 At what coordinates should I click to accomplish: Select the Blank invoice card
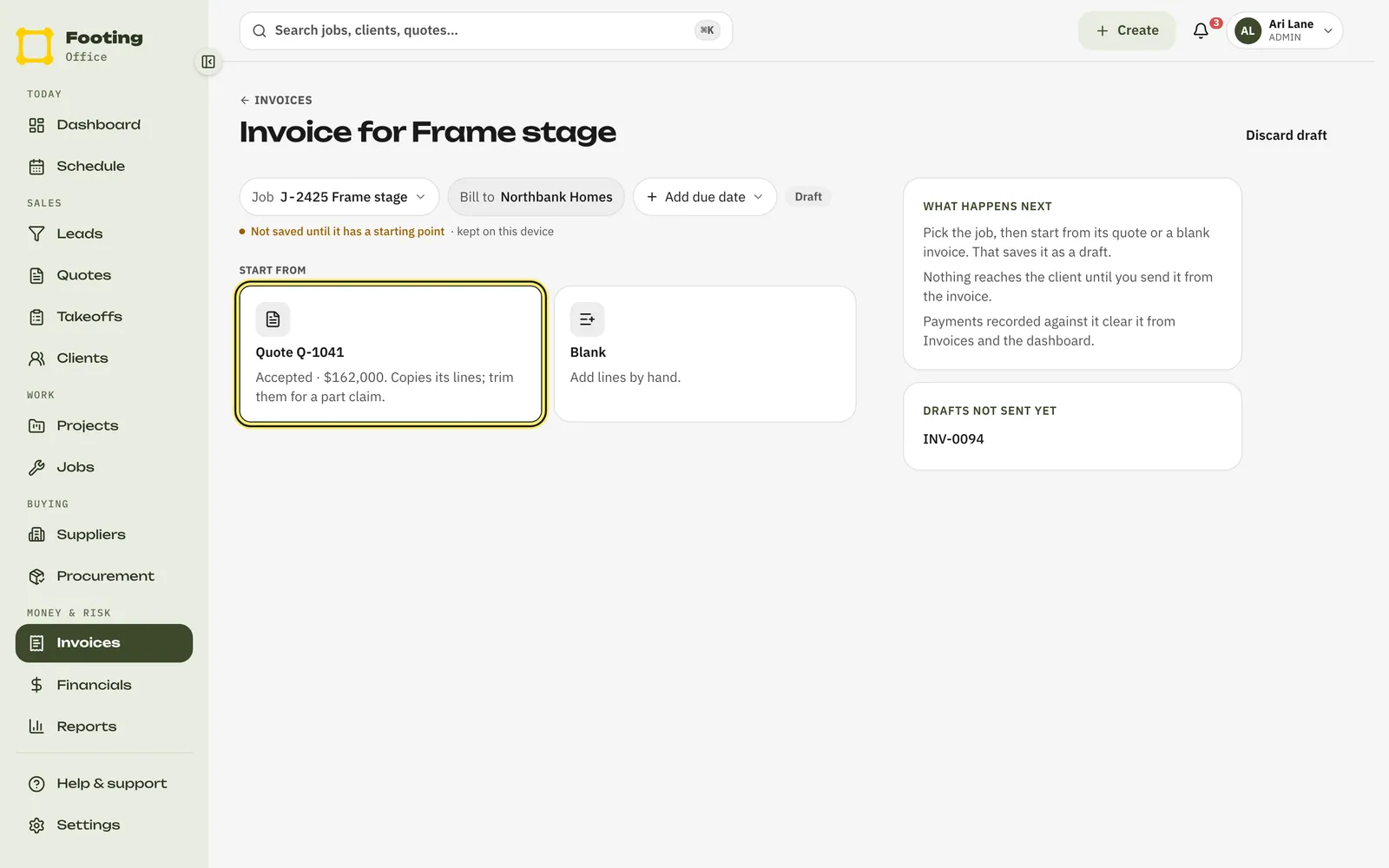point(705,354)
